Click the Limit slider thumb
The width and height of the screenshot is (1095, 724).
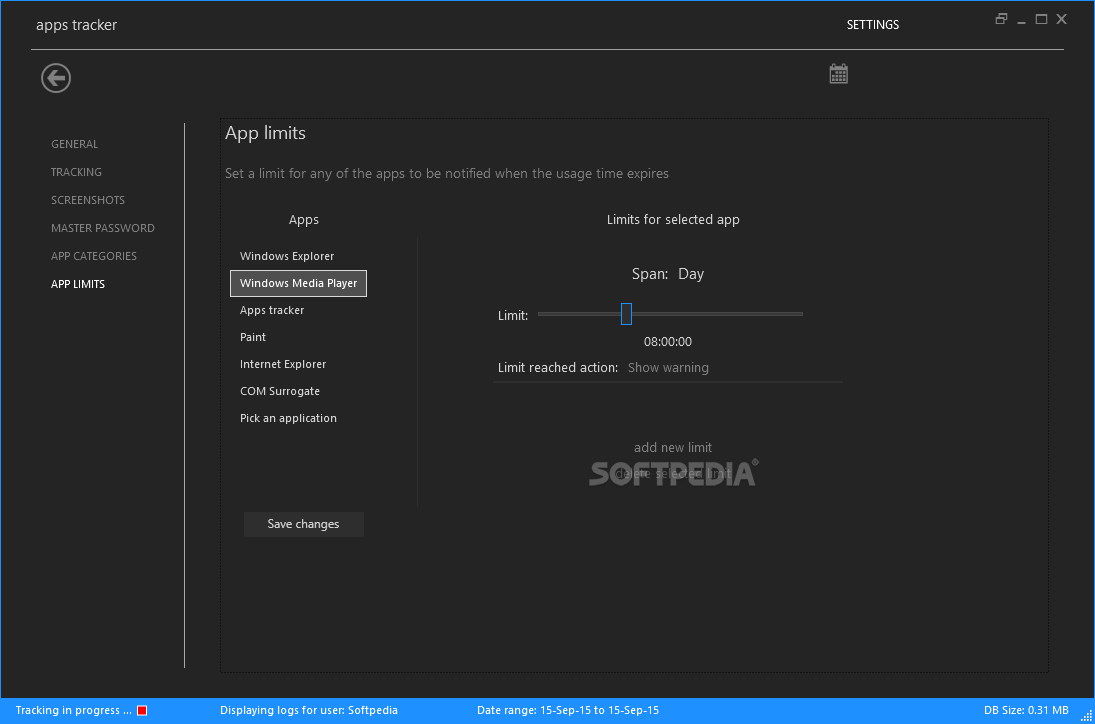click(626, 314)
